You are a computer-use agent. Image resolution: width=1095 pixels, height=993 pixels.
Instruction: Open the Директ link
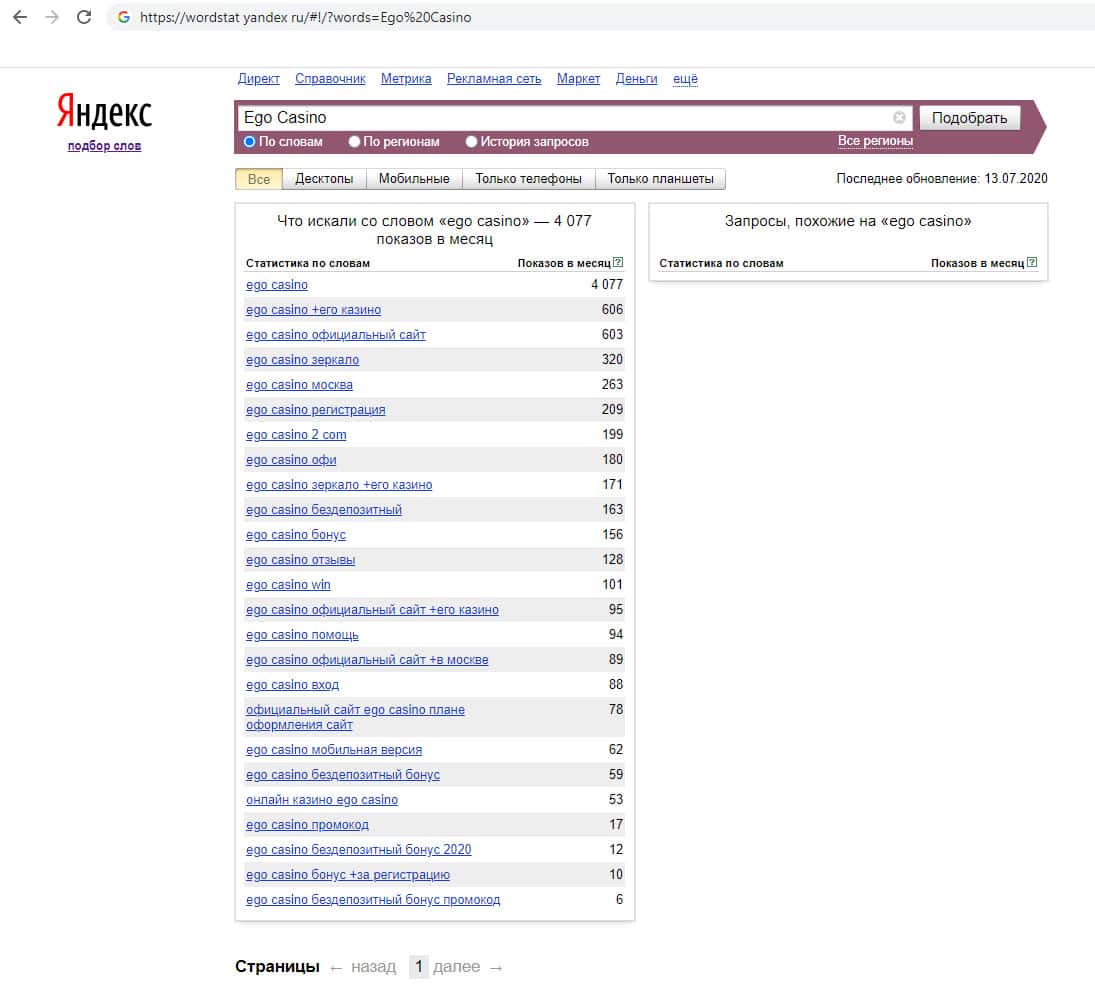click(258, 79)
